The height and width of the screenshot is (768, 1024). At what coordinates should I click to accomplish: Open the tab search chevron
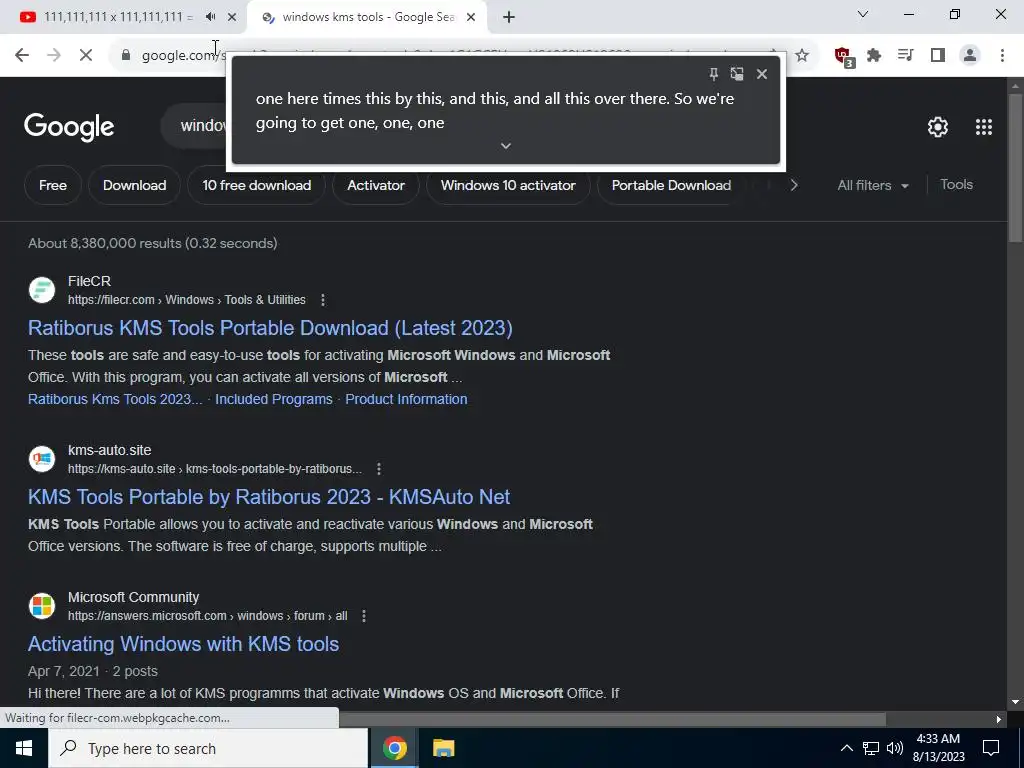863,14
